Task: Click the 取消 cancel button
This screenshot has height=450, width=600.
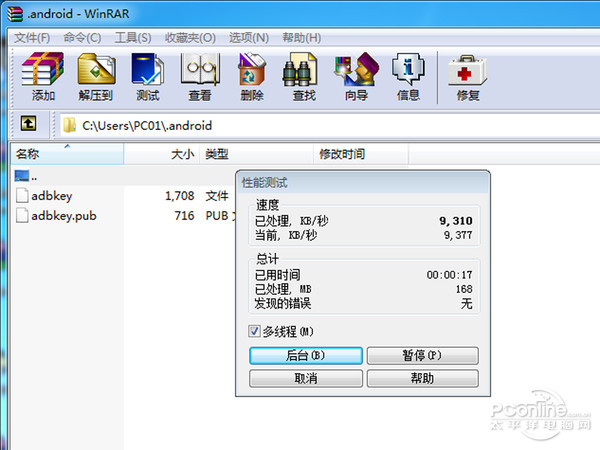Action: (306, 378)
